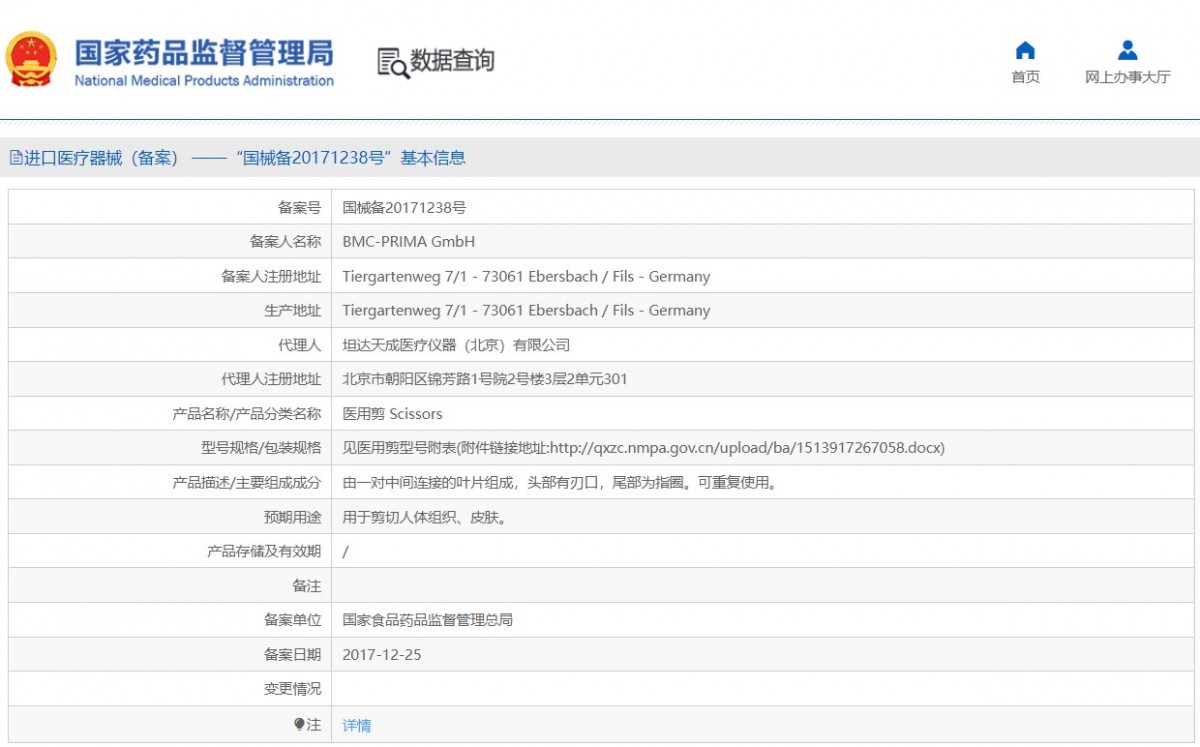
Task: Click the 国家药品监督管理局 title
Action: click(x=204, y=52)
